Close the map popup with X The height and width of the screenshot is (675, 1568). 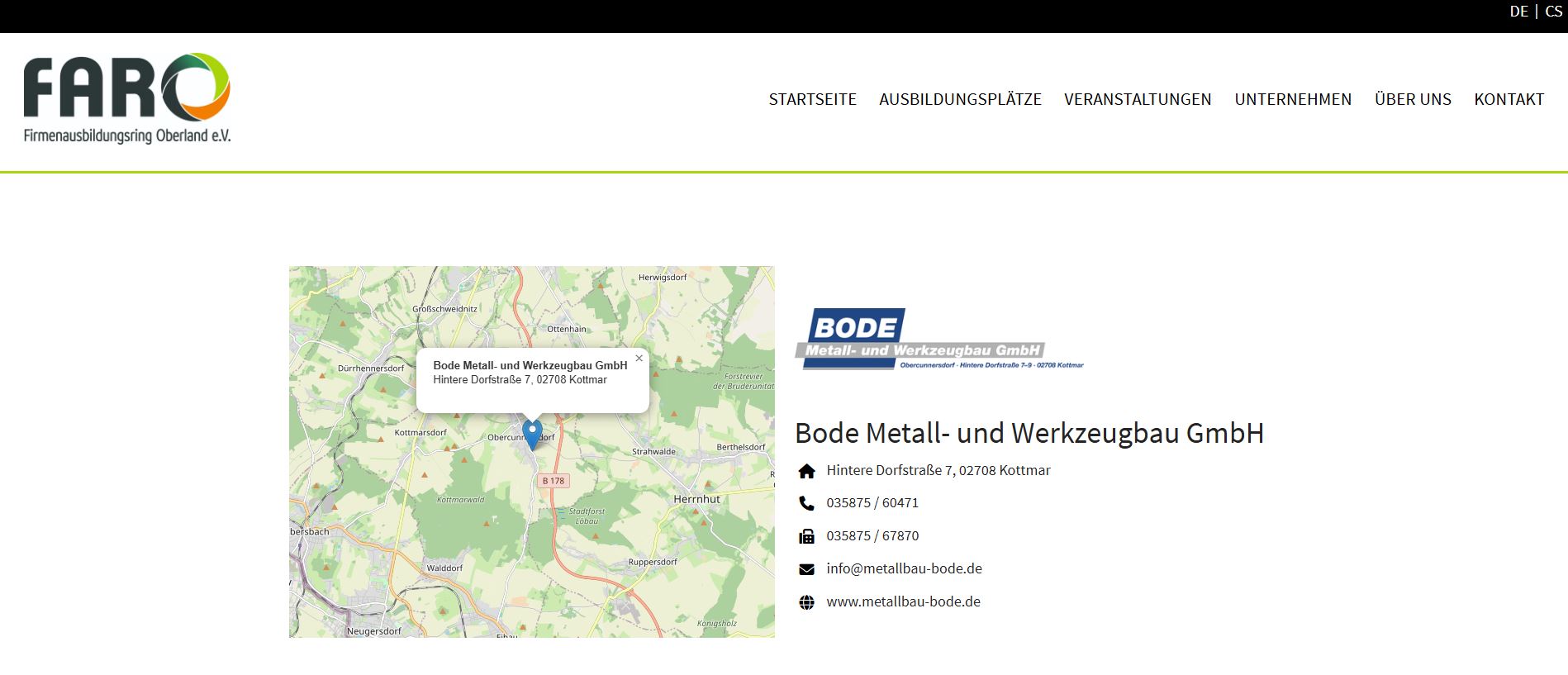tap(639, 359)
